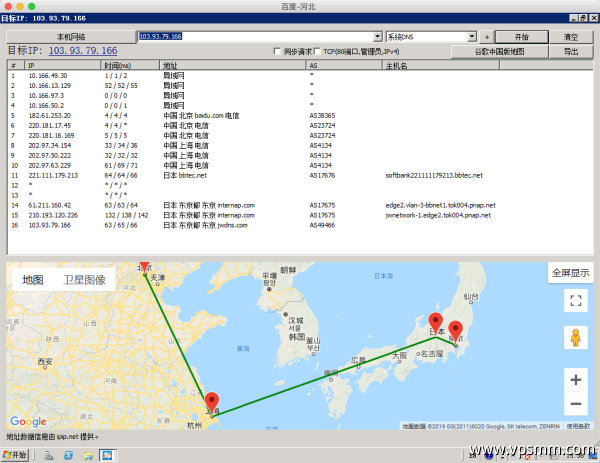Toggle map fullscreen bracket icon

click(x=576, y=300)
